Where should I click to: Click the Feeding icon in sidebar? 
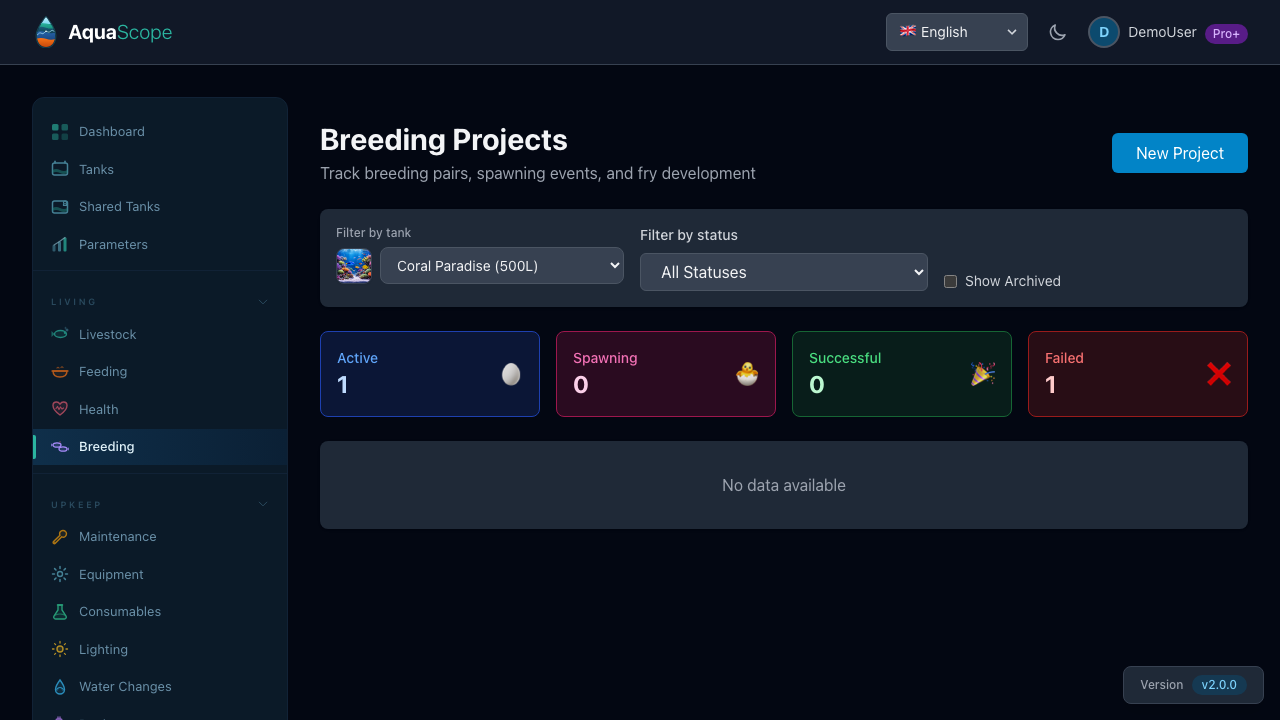click(60, 371)
